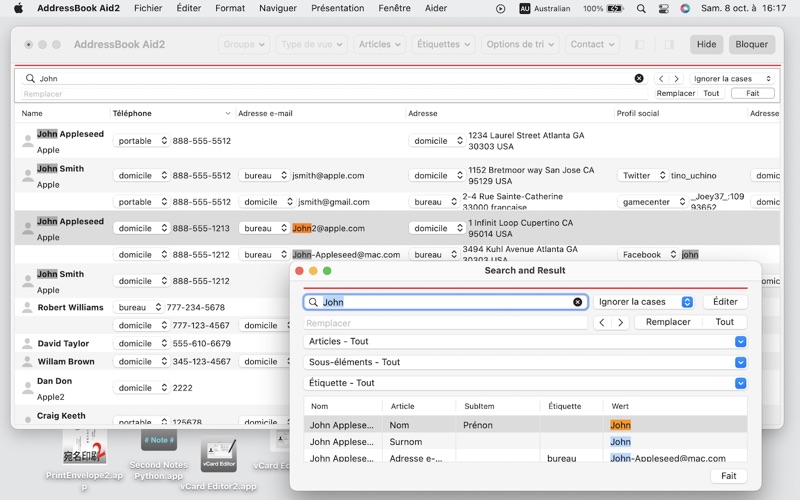Image resolution: width=800 pixels, height=500 pixels.
Task: Click Remplacer button in Search and Result
Action: click(668, 322)
